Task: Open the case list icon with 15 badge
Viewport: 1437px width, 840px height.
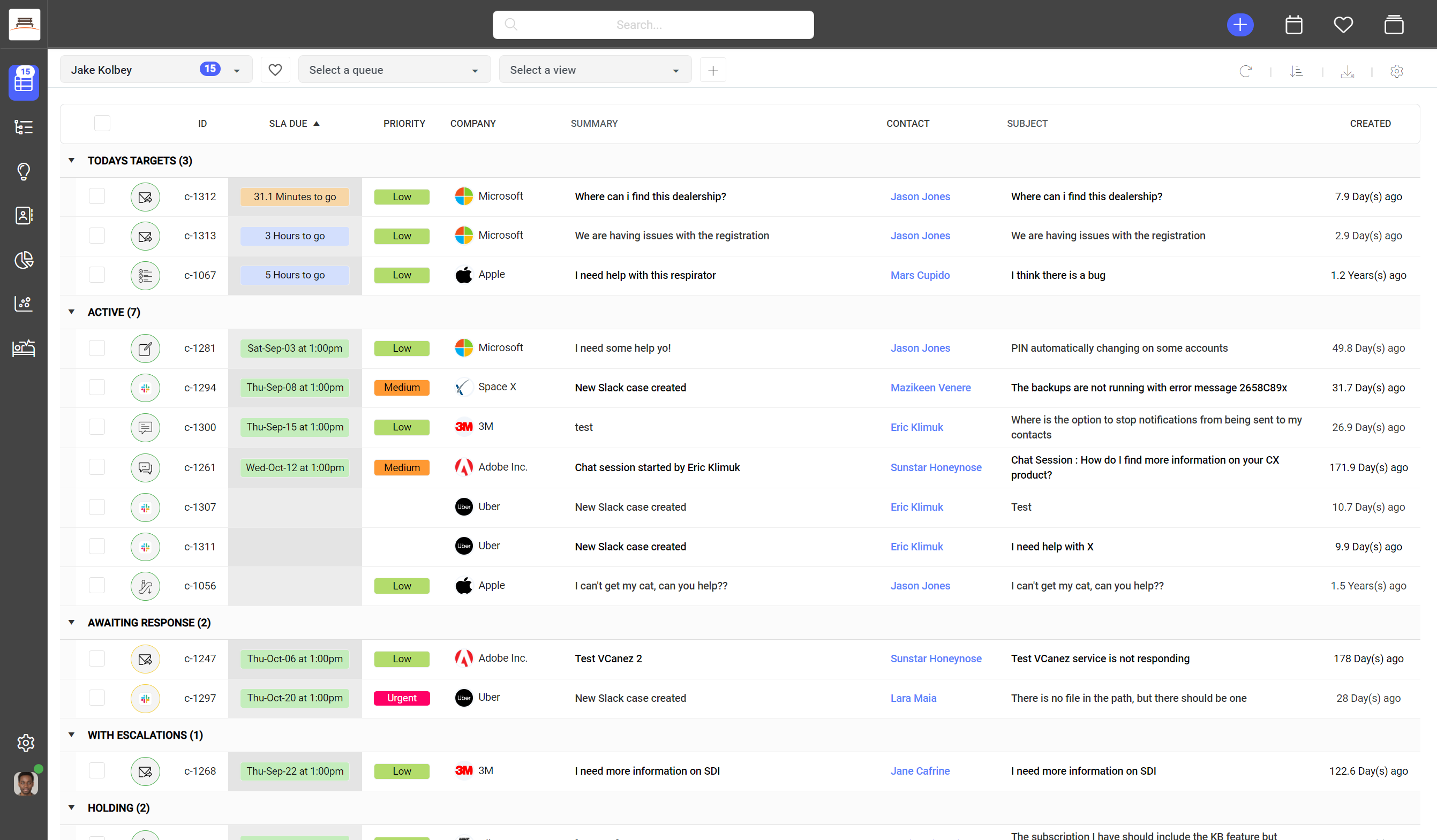Action: 24,82
